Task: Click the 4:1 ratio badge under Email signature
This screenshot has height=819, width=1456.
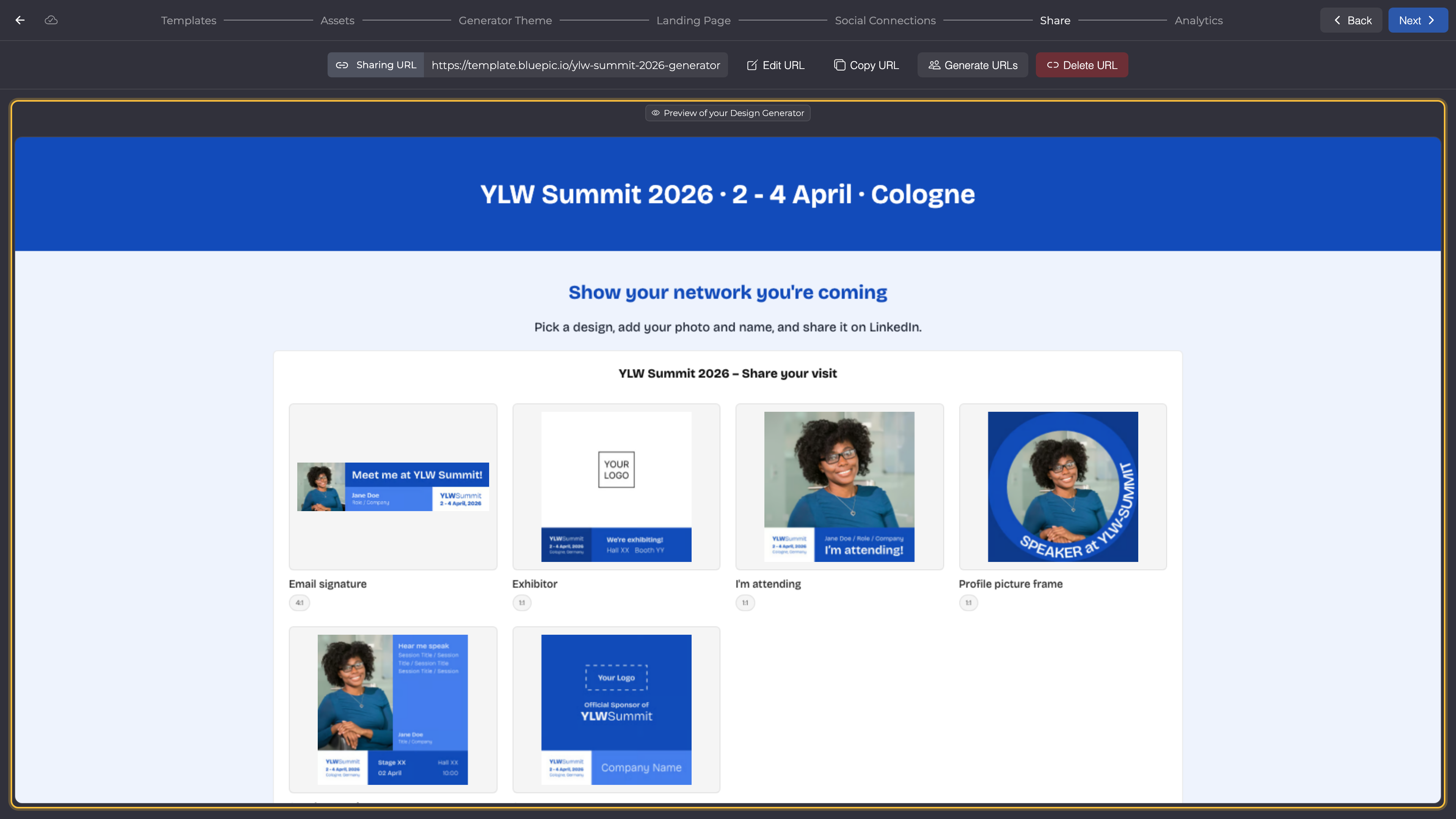Action: pos(300,602)
